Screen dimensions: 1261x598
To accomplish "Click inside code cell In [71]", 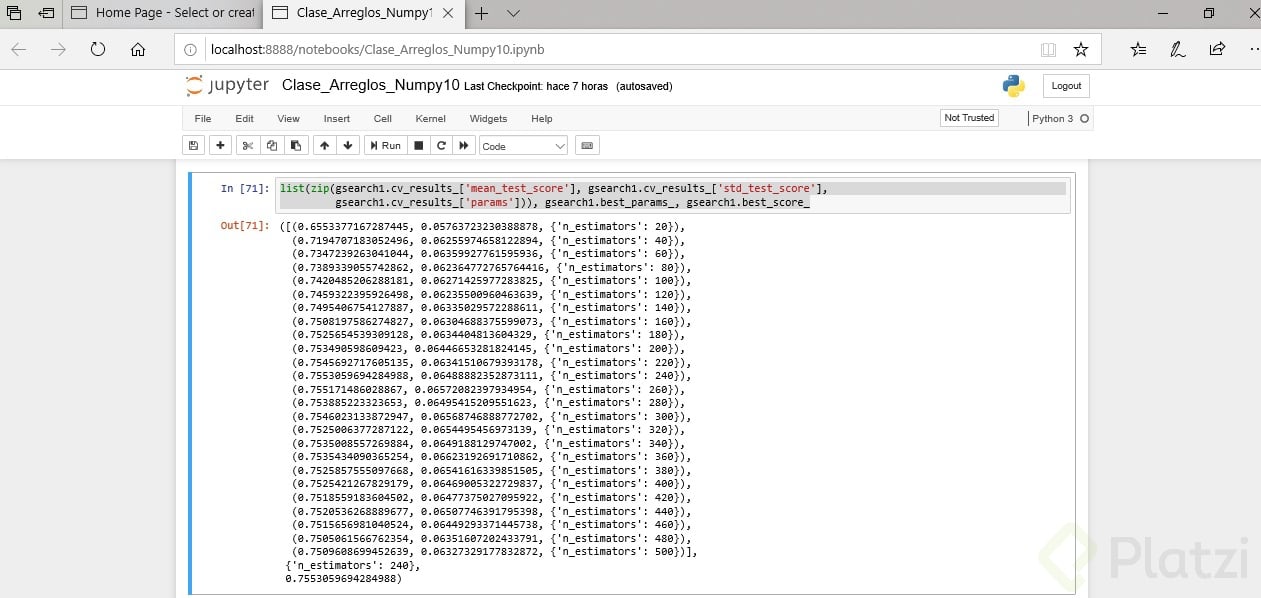I will tap(673, 195).
